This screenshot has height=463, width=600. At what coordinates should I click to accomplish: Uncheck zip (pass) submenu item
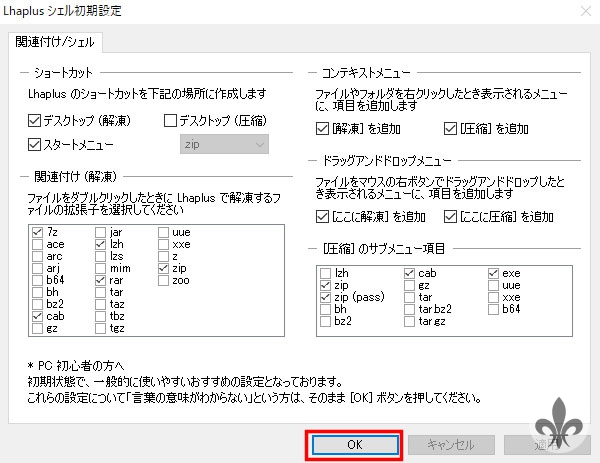(325, 297)
